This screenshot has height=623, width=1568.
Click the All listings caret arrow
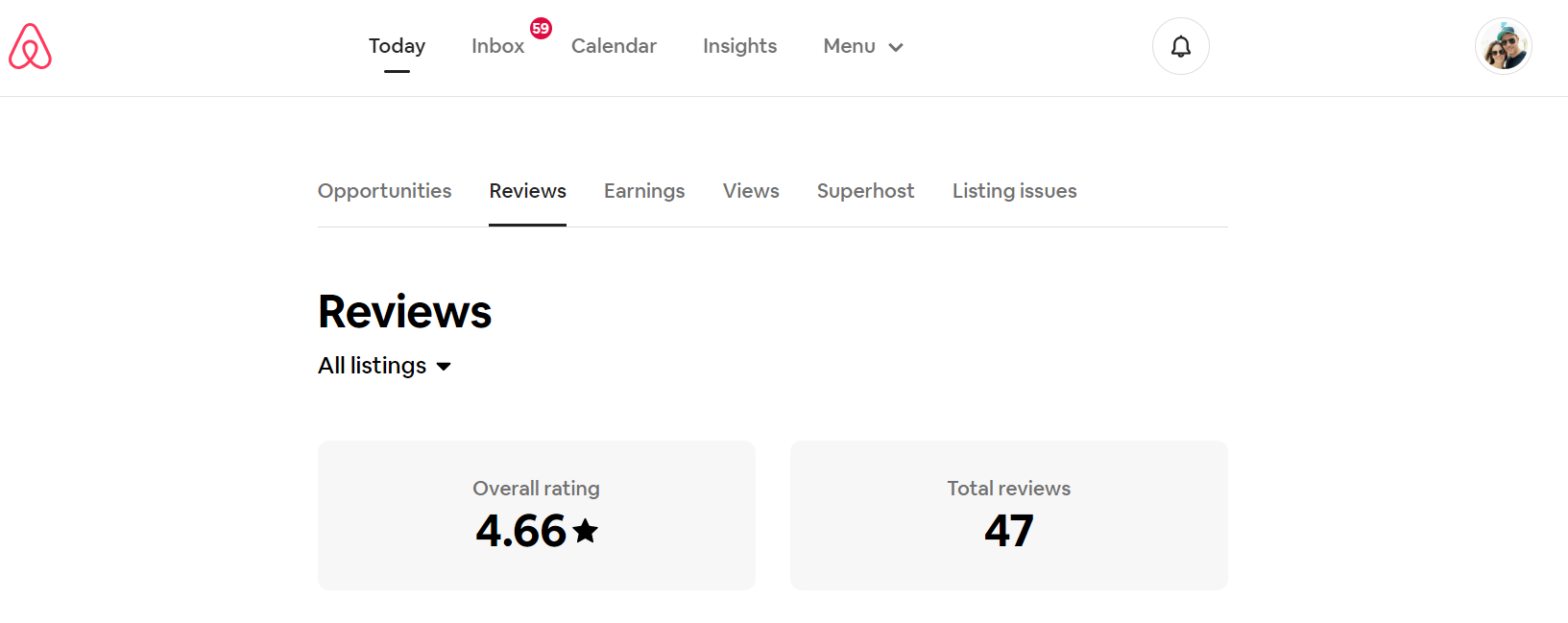[444, 367]
